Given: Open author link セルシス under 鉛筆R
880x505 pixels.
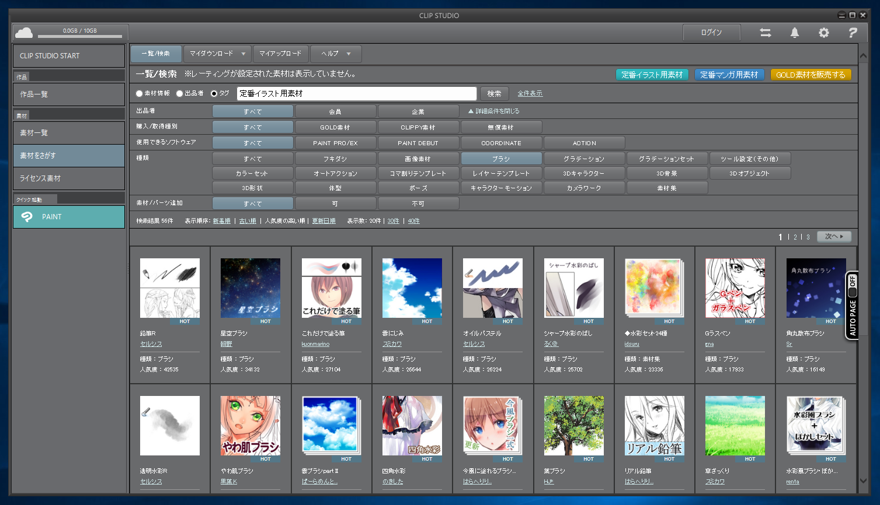Looking at the screenshot, I should pyautogui.click(x=151, y=344).
